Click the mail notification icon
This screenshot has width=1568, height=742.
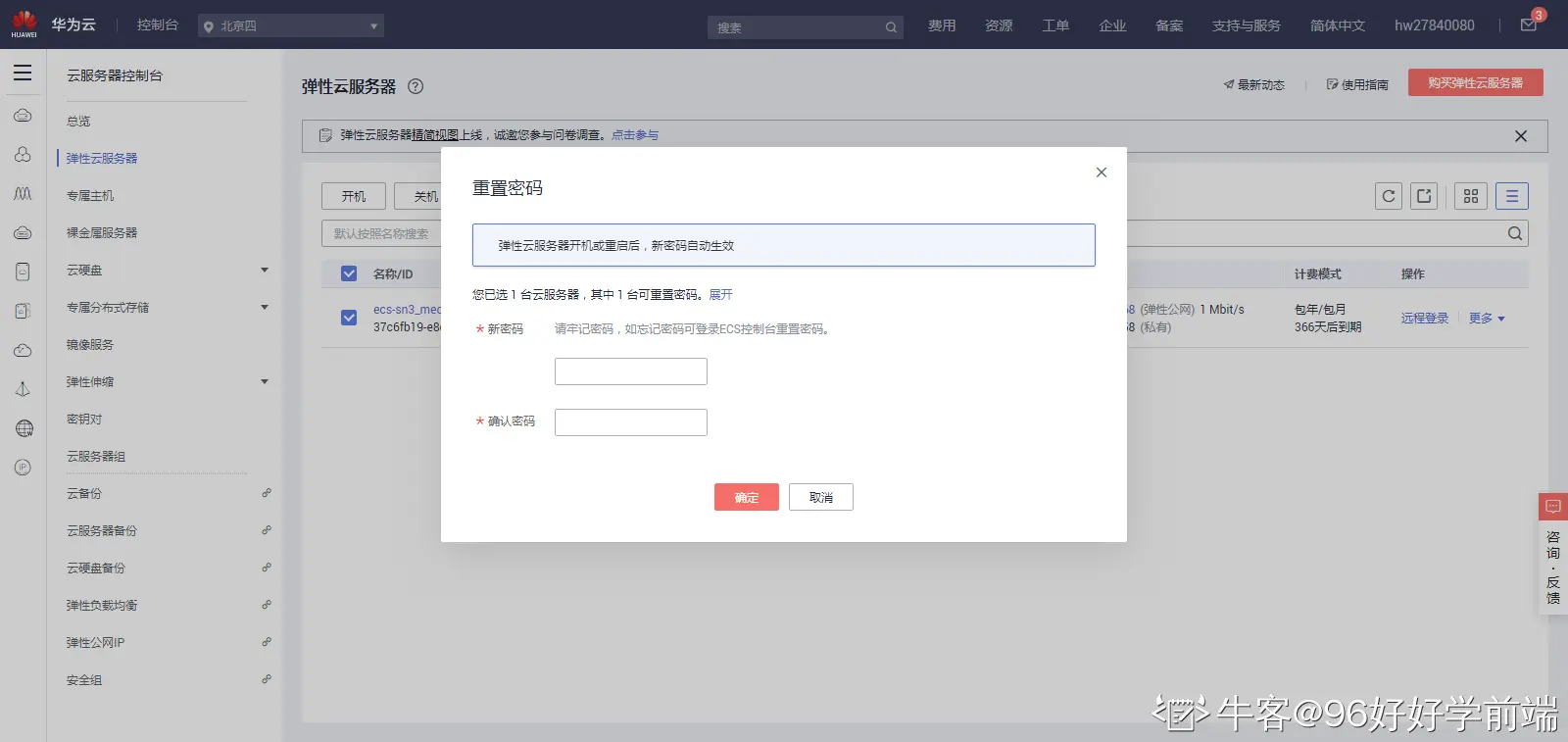(x=1529, y=25)
